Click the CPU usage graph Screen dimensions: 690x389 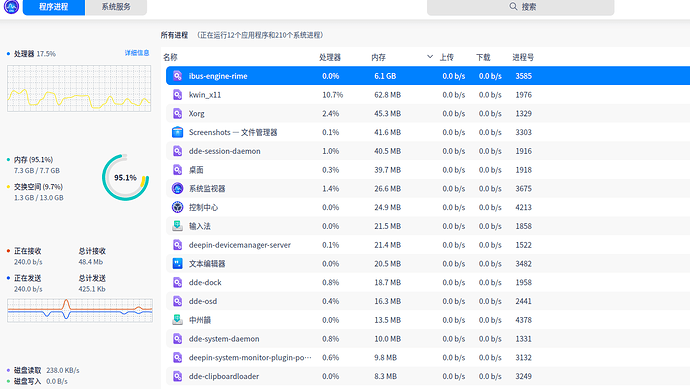79,88
